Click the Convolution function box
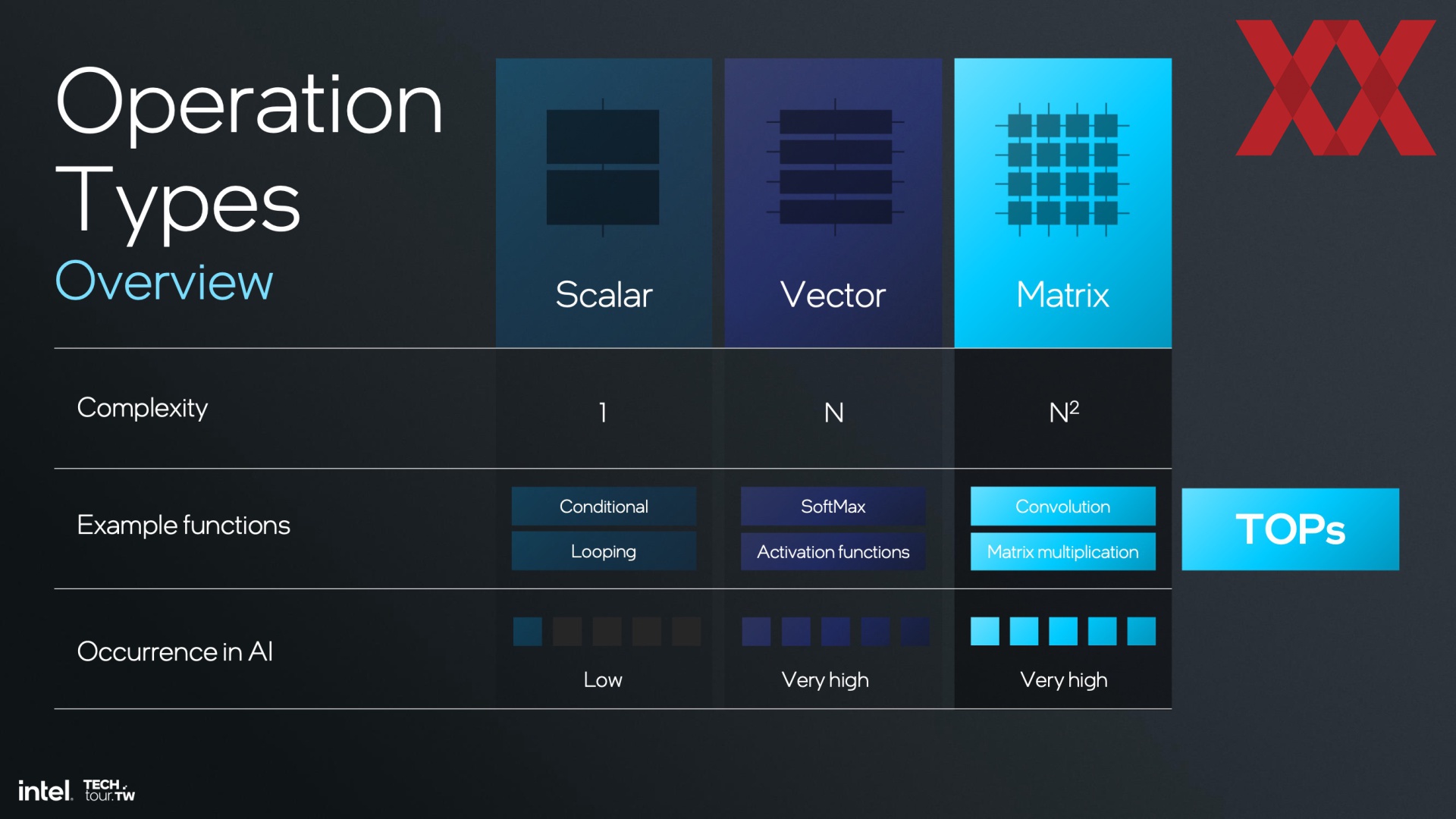Screen dimensions: 1456x819 point(1062,506)
